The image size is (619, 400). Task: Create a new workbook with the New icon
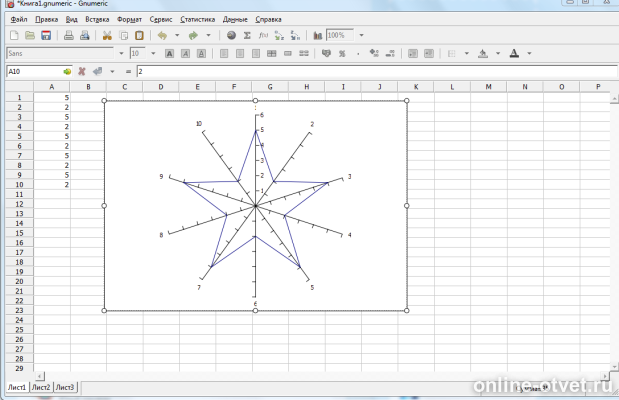point(14,36)
